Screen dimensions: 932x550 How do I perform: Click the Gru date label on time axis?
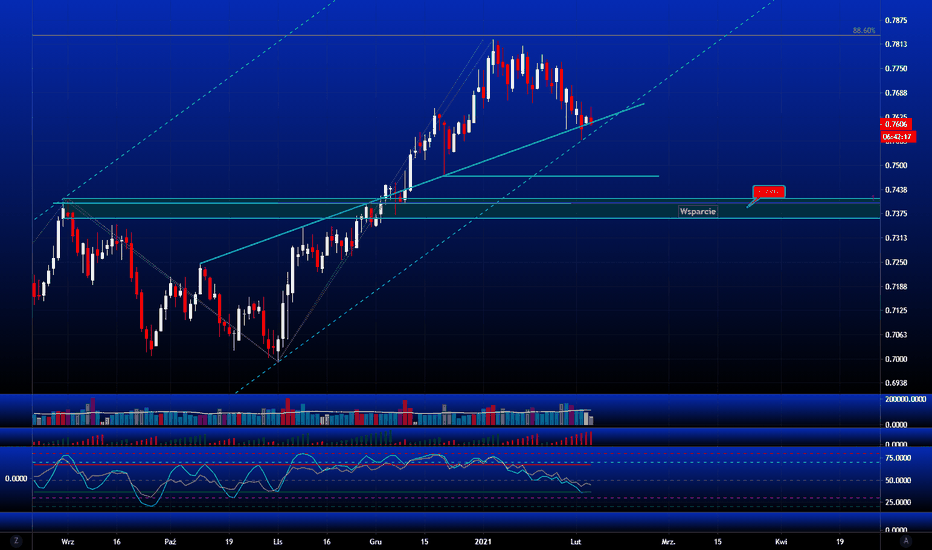point(375,542)
